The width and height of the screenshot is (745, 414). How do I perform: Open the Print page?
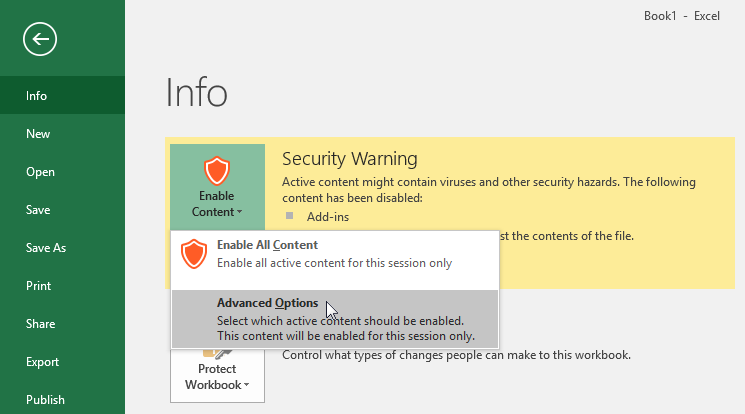pos(38,286)
